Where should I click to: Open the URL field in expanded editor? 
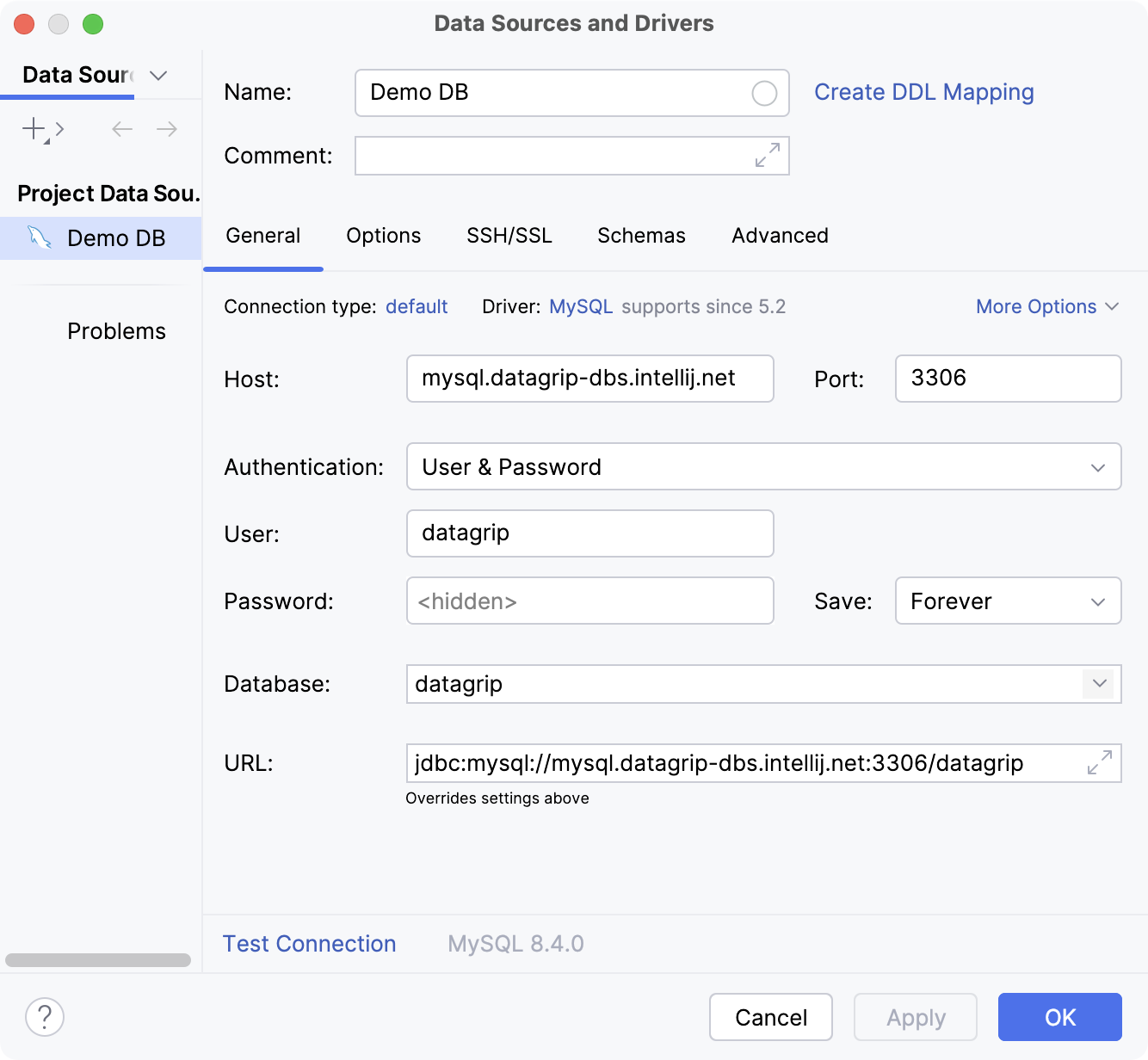(1098, 762)
